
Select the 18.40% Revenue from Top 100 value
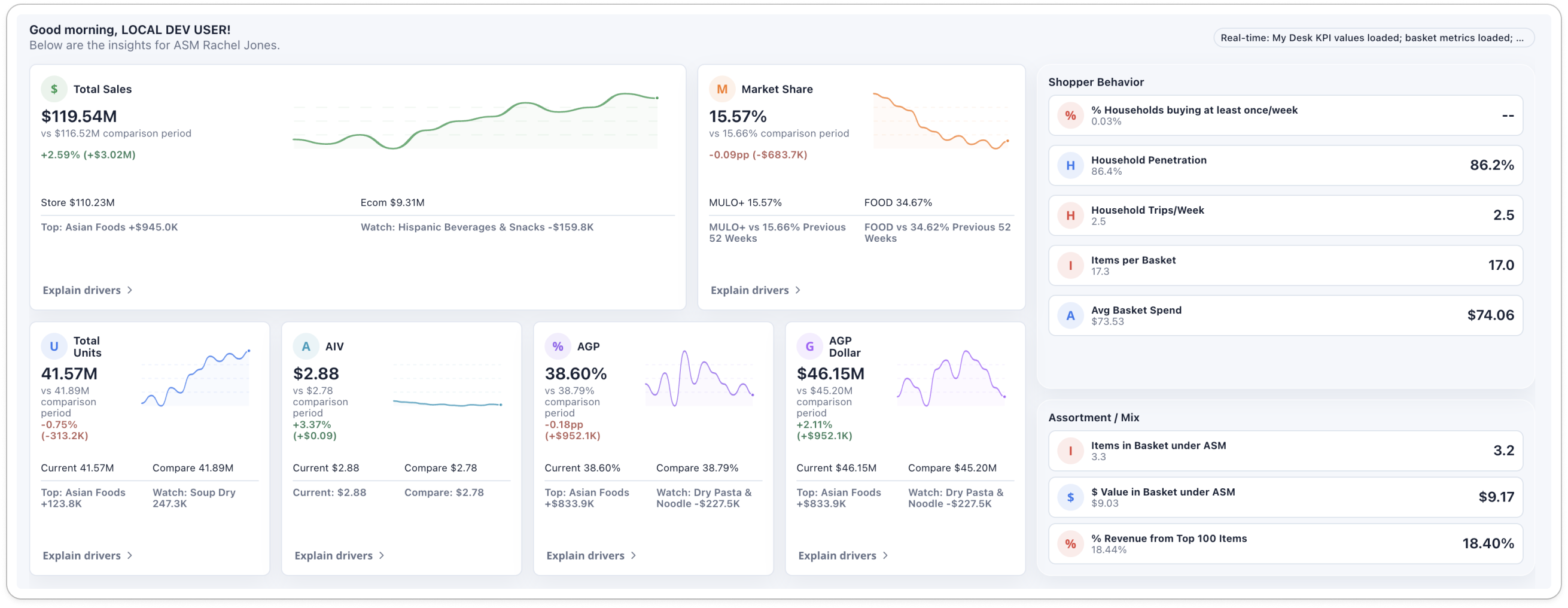1488,543
